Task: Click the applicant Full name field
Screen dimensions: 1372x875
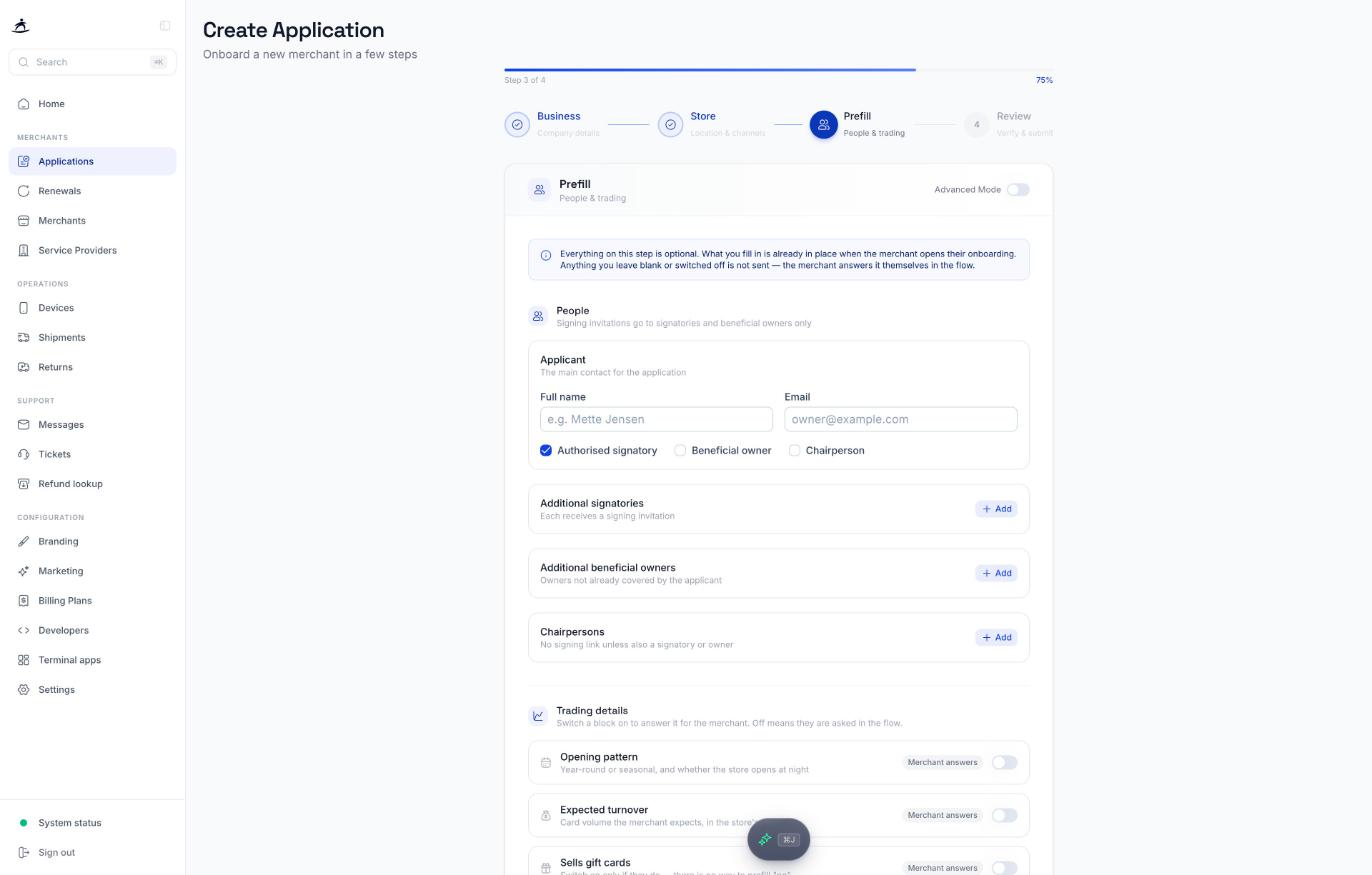Action: pyautogui.click(x=656, y=419)
